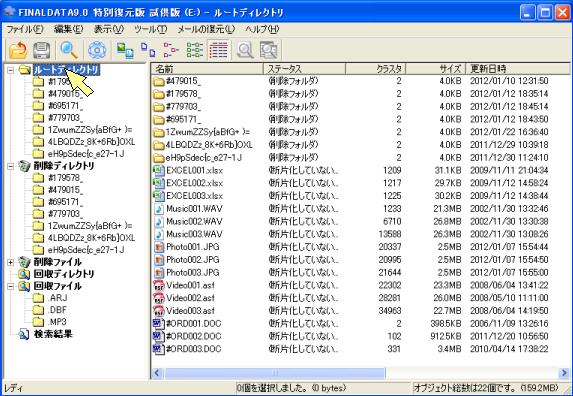The image size is (573, 396).
Task: Click the grey magnifier find toolbar icon
Action: pyautogui.click(x=245, y=50)
